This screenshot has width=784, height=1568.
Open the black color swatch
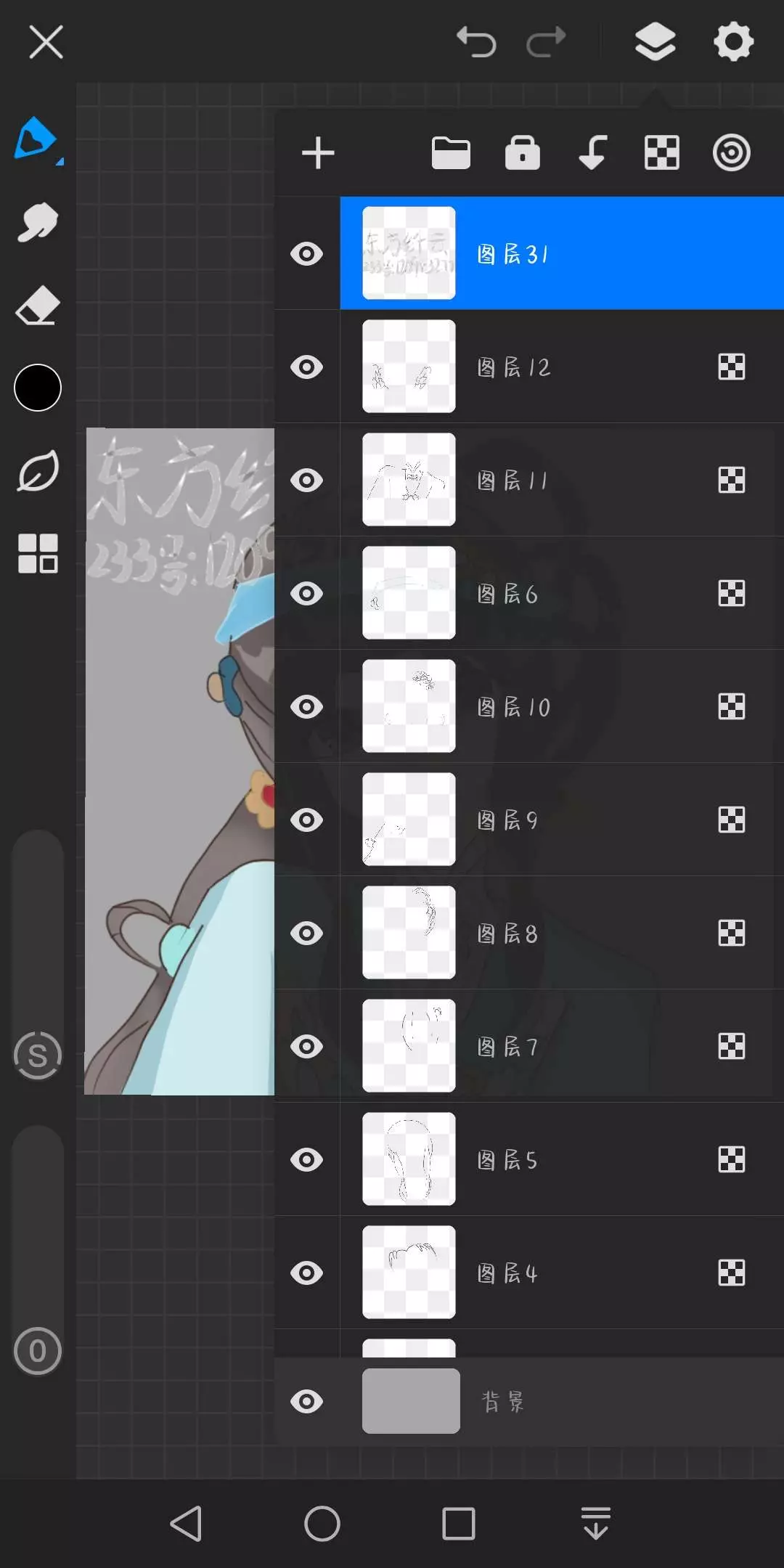(x=38, y=388)
